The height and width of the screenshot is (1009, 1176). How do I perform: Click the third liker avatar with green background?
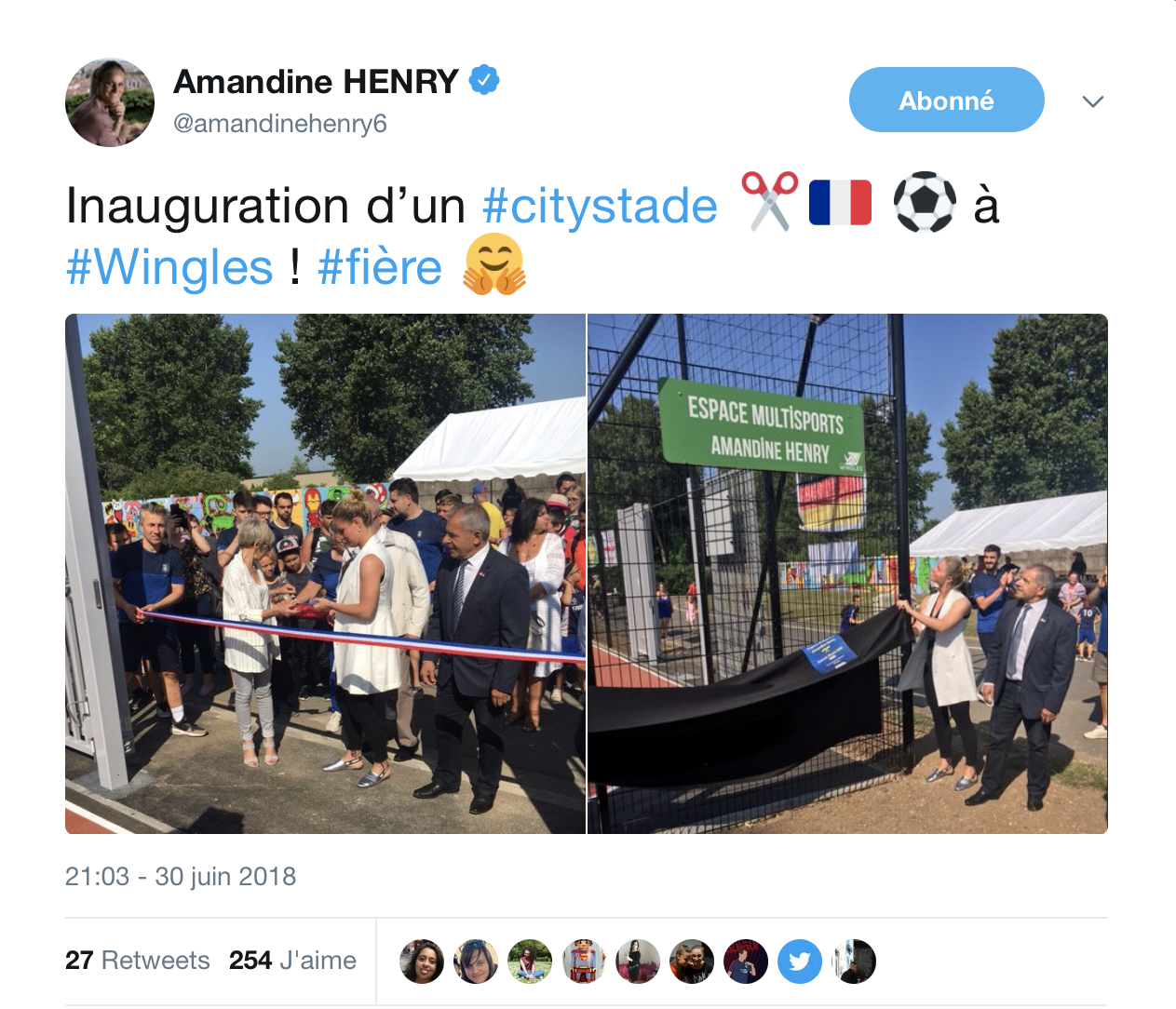[x=530, y=962]
